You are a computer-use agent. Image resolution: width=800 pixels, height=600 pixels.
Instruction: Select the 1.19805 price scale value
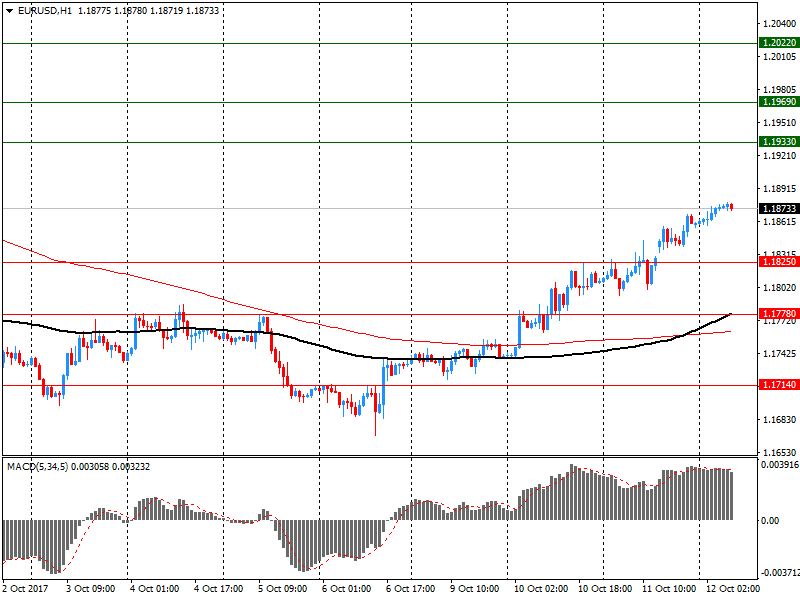780,90
